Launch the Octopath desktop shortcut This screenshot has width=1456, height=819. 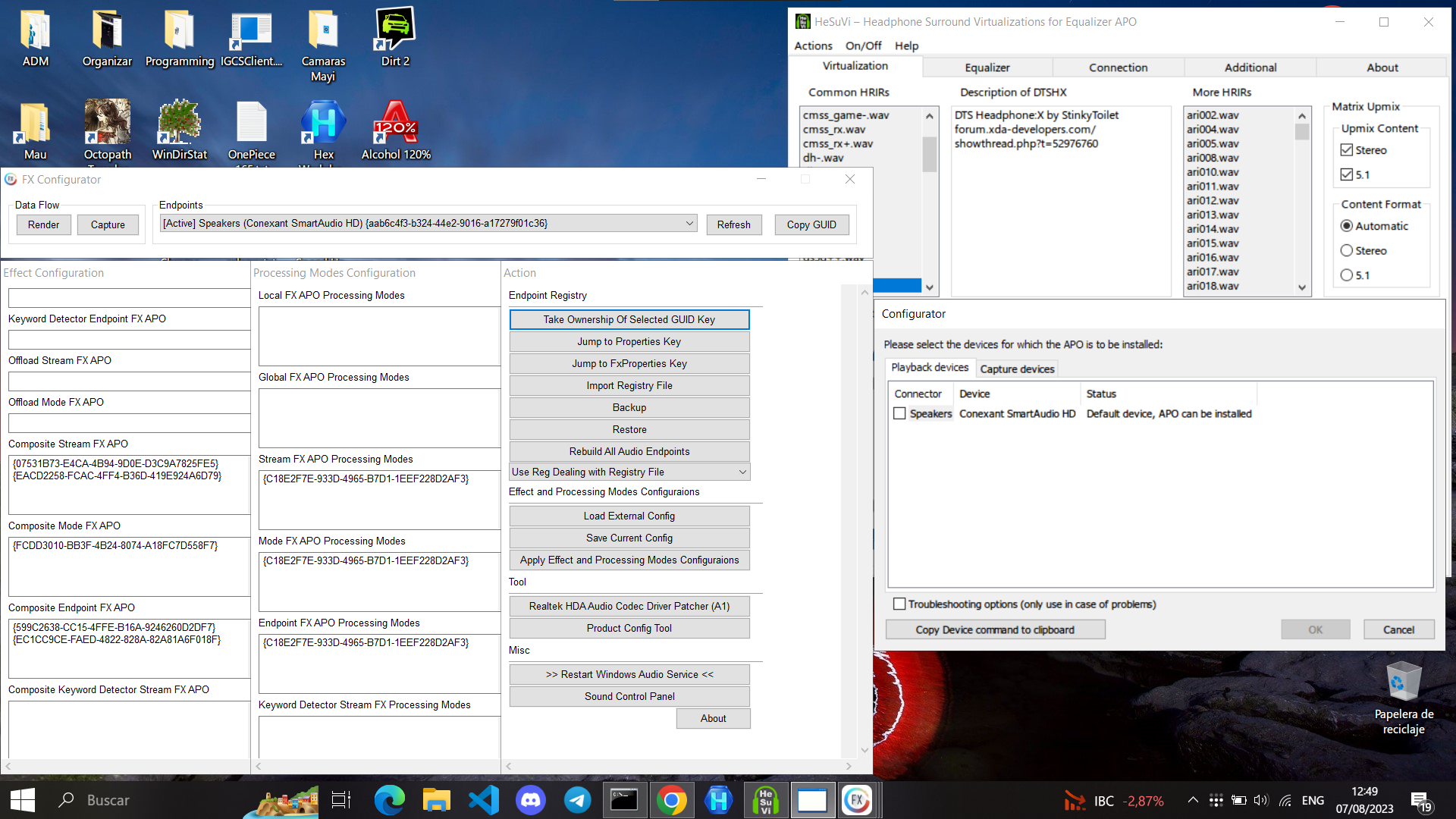[107, 130]
